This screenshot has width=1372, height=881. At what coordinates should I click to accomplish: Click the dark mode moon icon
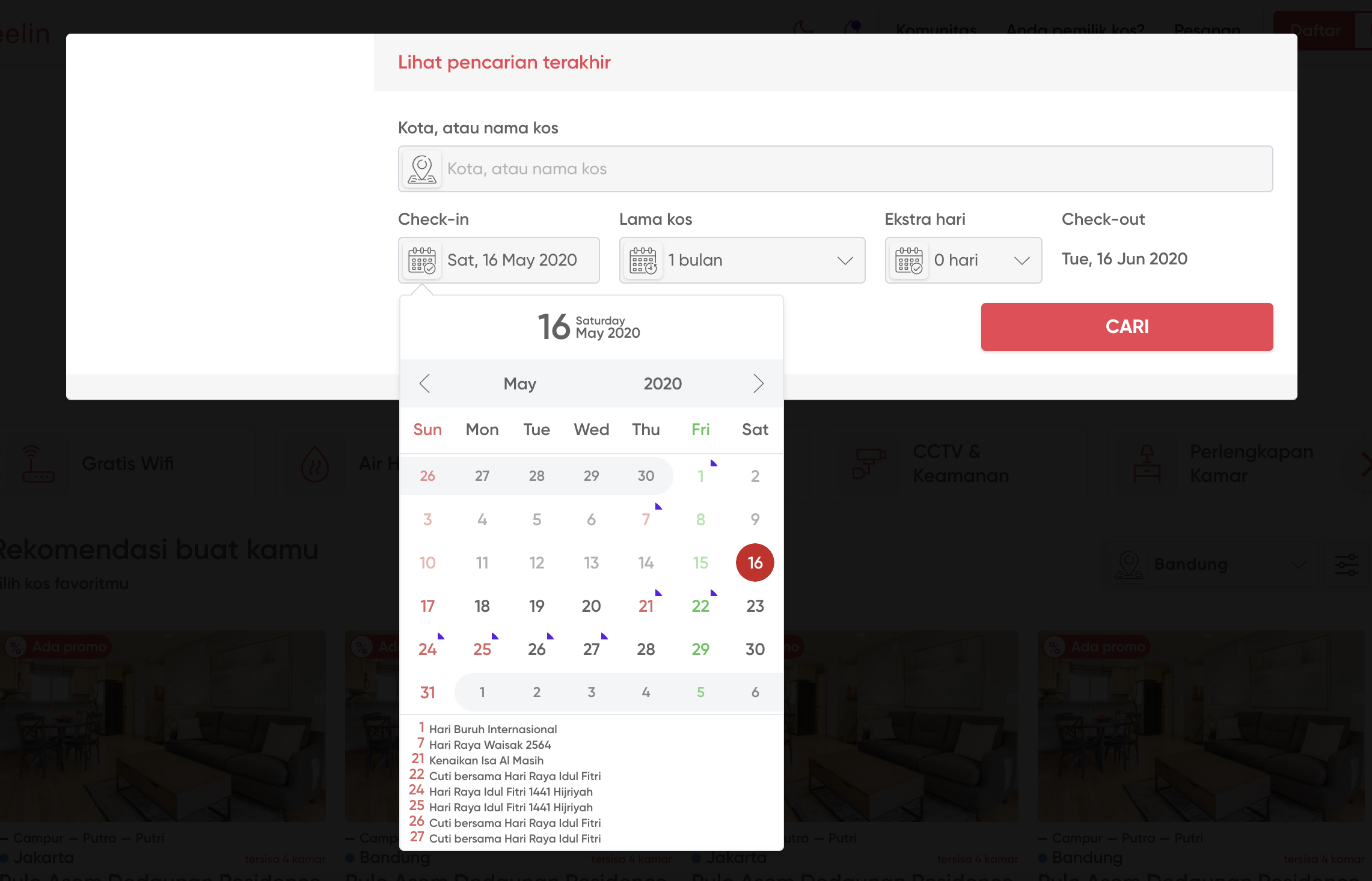(803, 28)
